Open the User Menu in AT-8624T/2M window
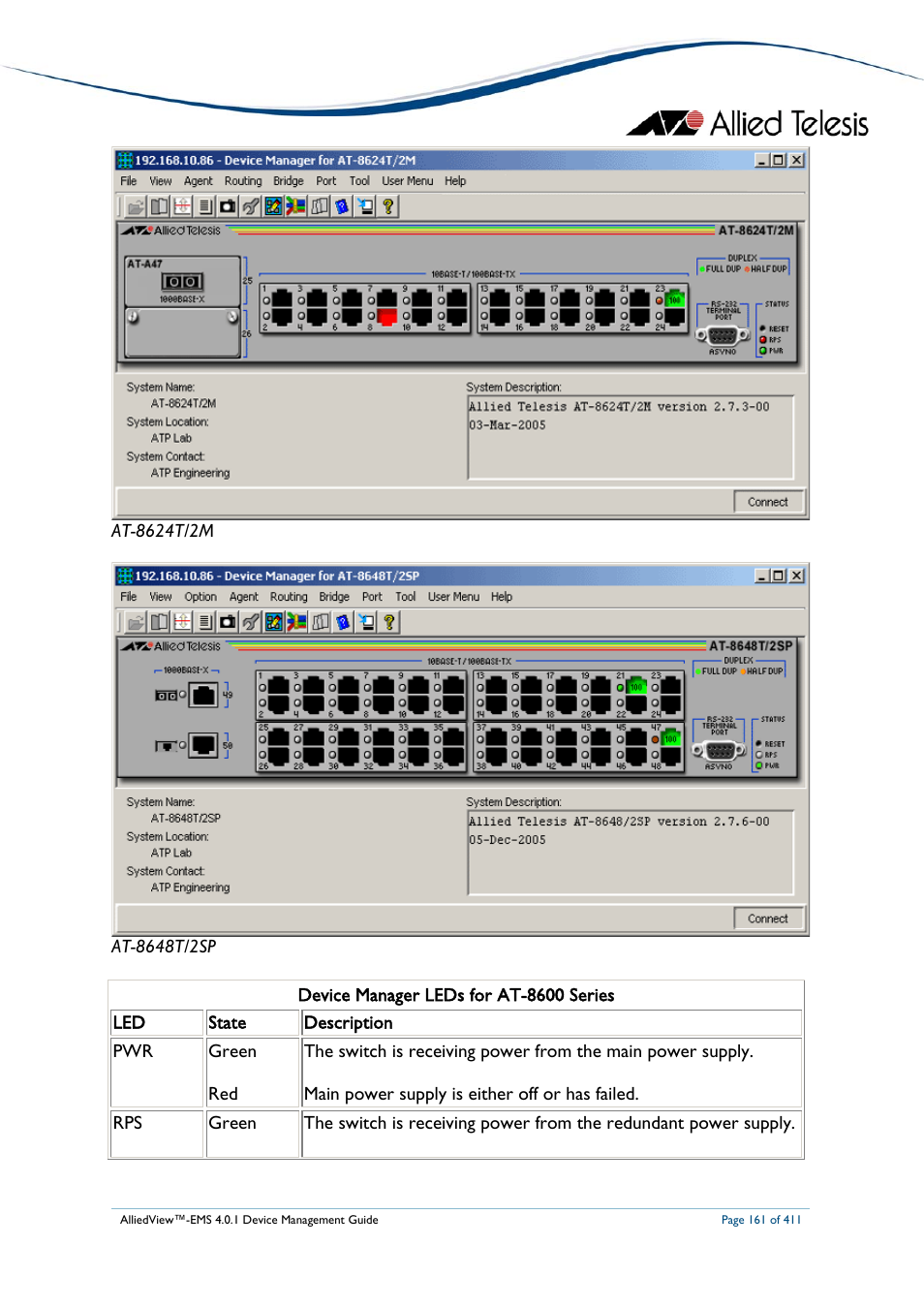 tap(408, 181)
